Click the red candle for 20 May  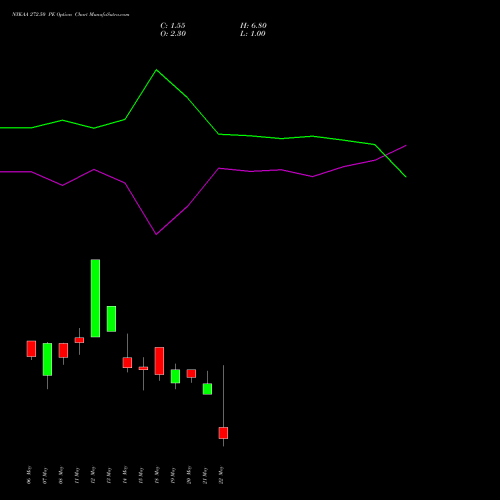191,373
